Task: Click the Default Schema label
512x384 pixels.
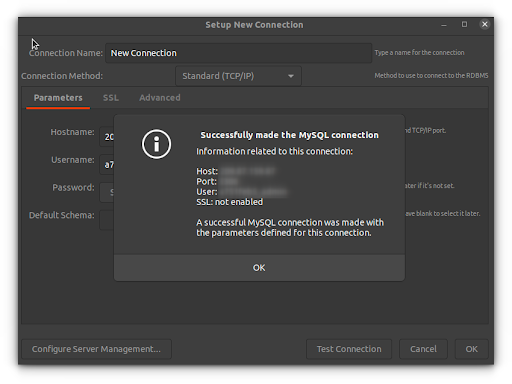Action: tap(62, 215)
